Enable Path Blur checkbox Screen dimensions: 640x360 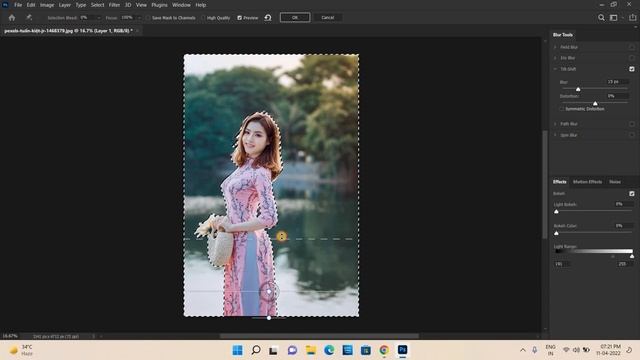(632, 124)
